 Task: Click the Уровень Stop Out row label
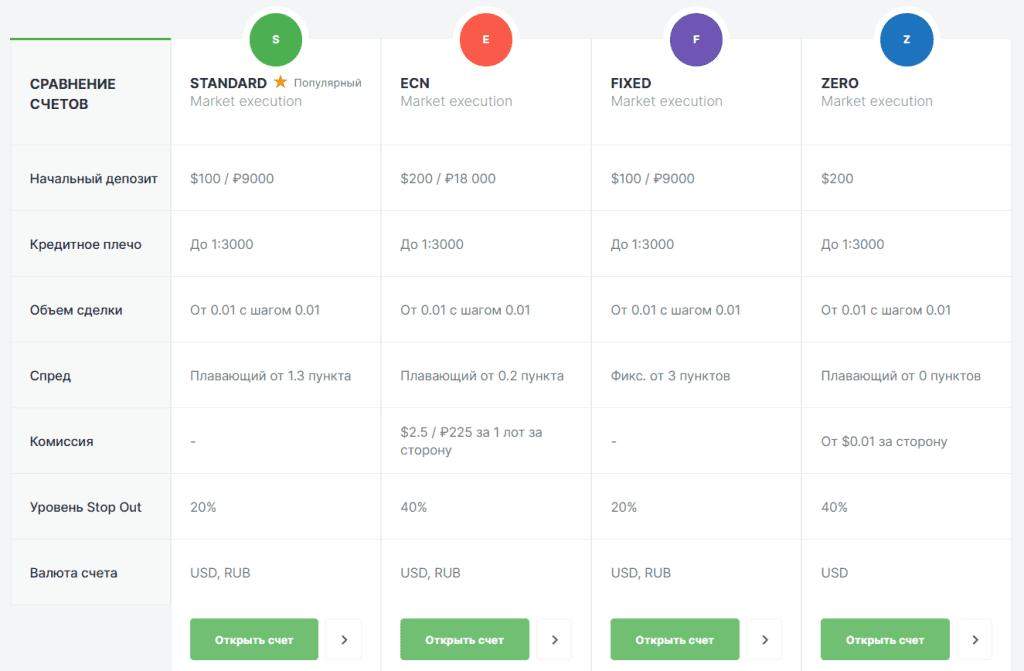86,507
